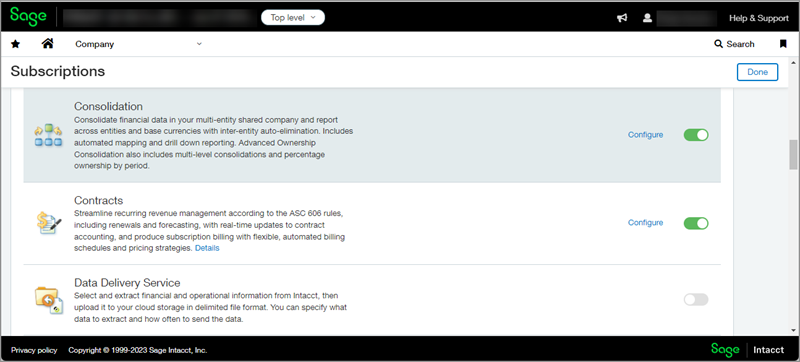
Task: Go to the Home icon
Action: (x=47, y=44)
